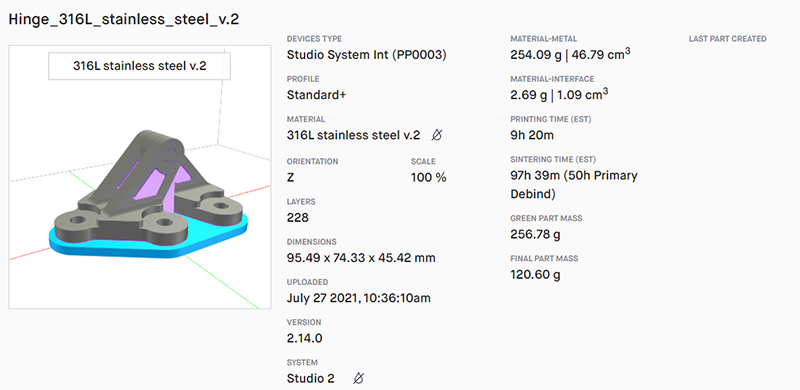Viewport: 800px width, 390px height.
Task: Click the 95.49 x 74.33 x 45.42 mm dimensions
Action: point(361,258)
